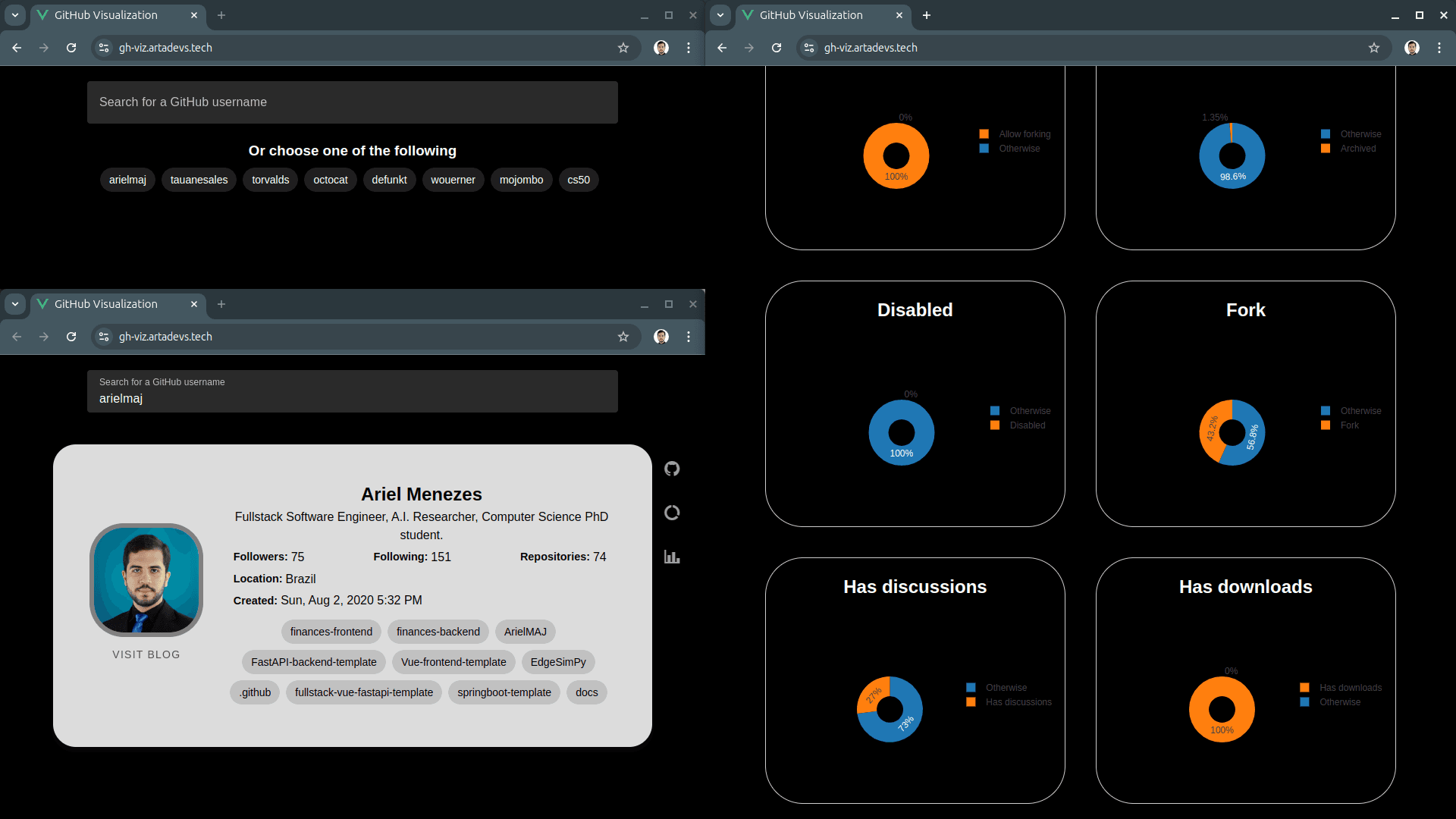Click the bookmark star in the top-left browser window

coord(623,47)
